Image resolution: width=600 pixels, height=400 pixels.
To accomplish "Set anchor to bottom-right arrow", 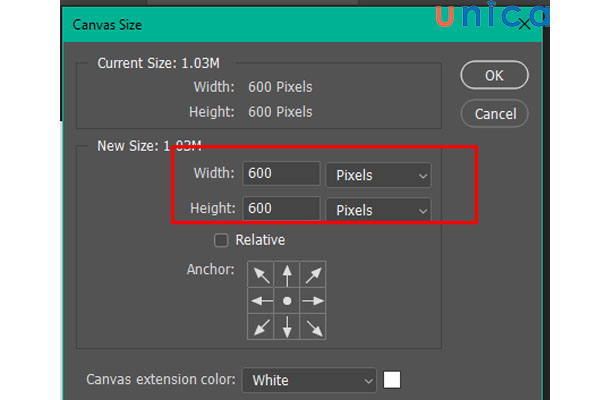I will tap(313, 326).
